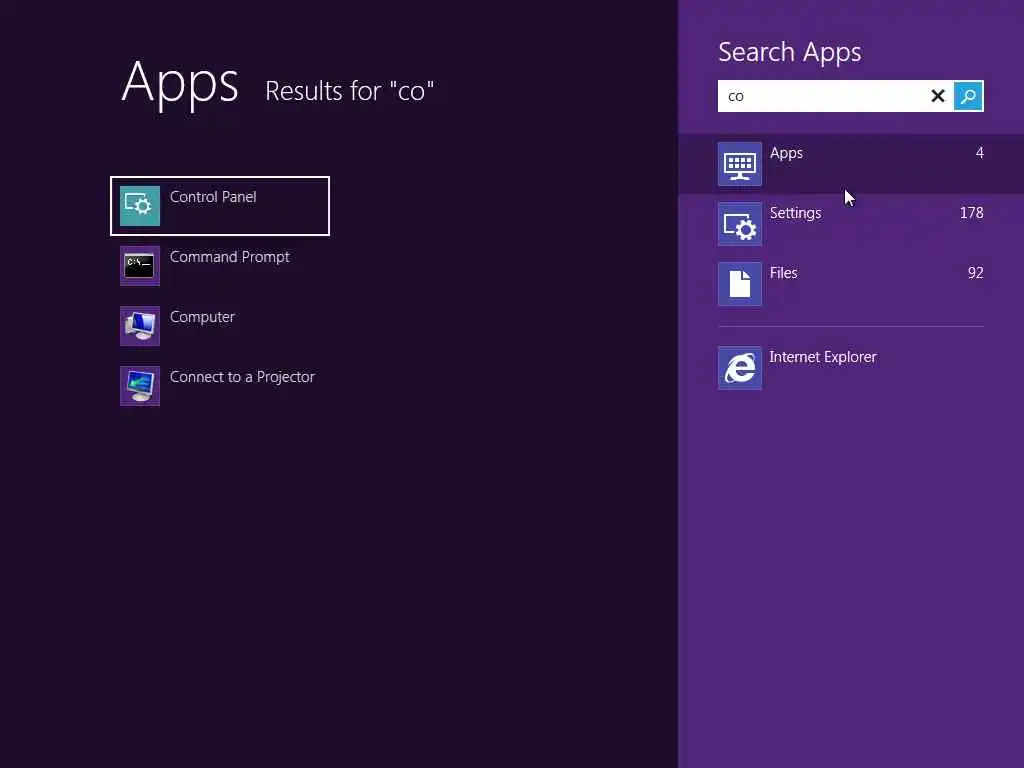The width and height of the screenshot is (1024, 768).
Task: Filter results by Settings category label
Action: click(795, 213)
